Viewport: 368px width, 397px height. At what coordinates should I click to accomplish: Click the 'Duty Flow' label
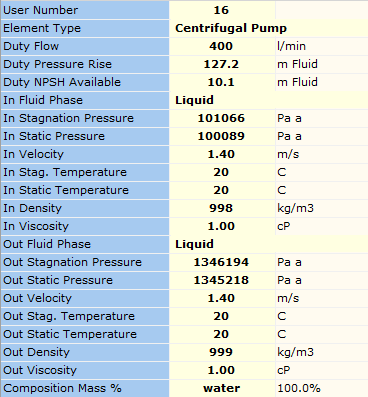(31, 46)
